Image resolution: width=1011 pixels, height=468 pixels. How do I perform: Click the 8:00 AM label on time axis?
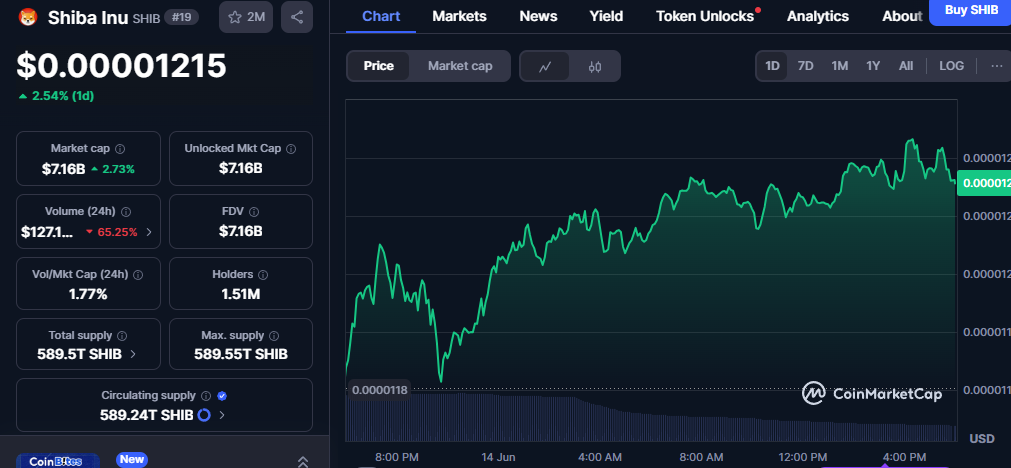pos(701,457)
